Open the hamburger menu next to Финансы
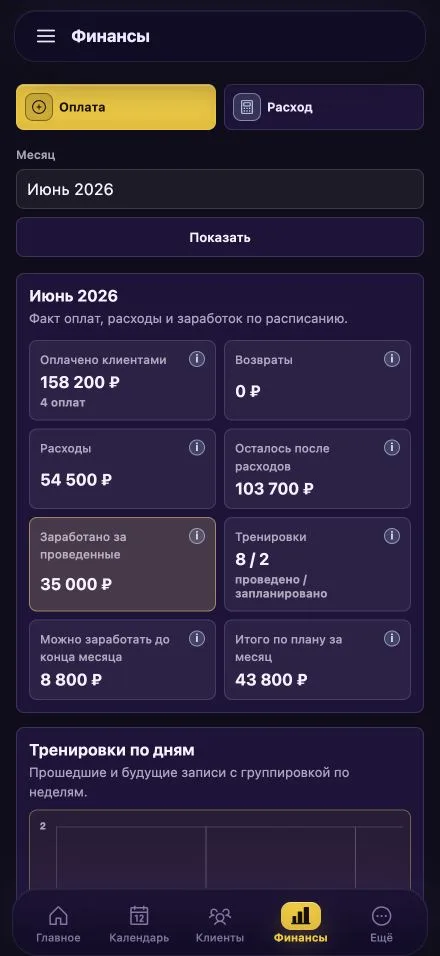This screenshot has width=440, height=956. tap(46, 36)
